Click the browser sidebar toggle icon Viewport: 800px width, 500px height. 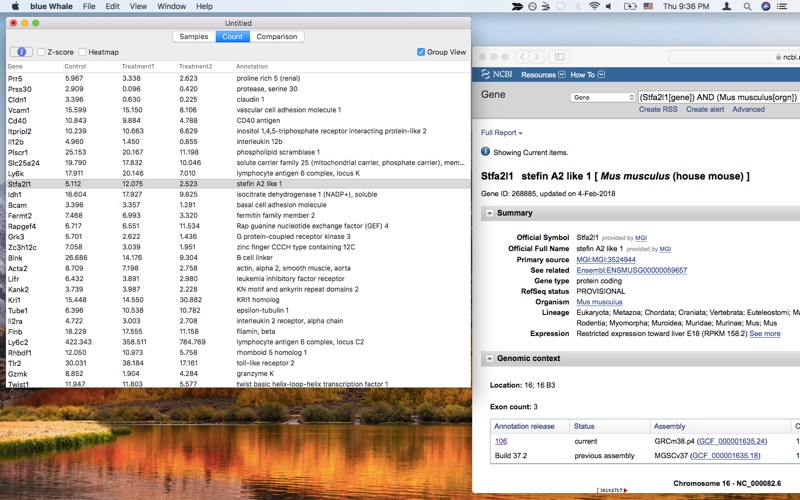point(559,57)
